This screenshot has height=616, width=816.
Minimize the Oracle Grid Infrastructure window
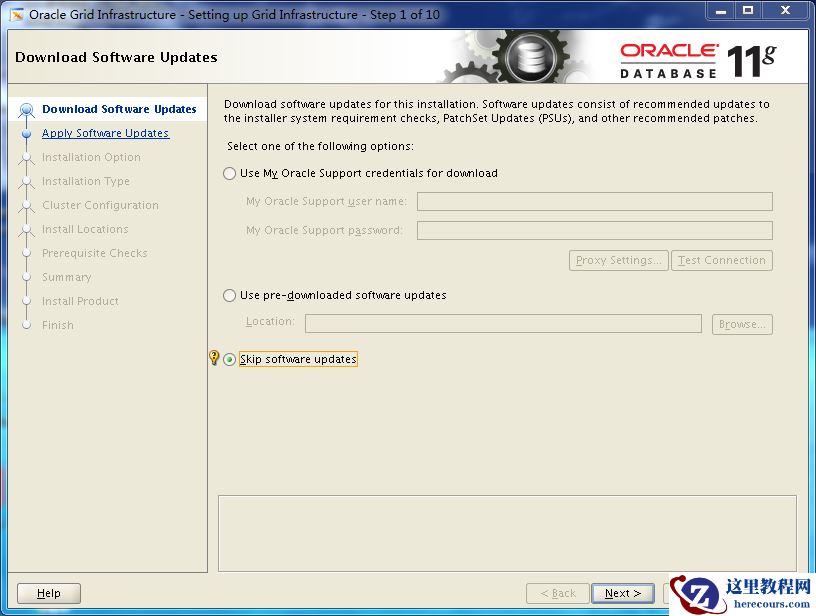(x=721, y=10)
